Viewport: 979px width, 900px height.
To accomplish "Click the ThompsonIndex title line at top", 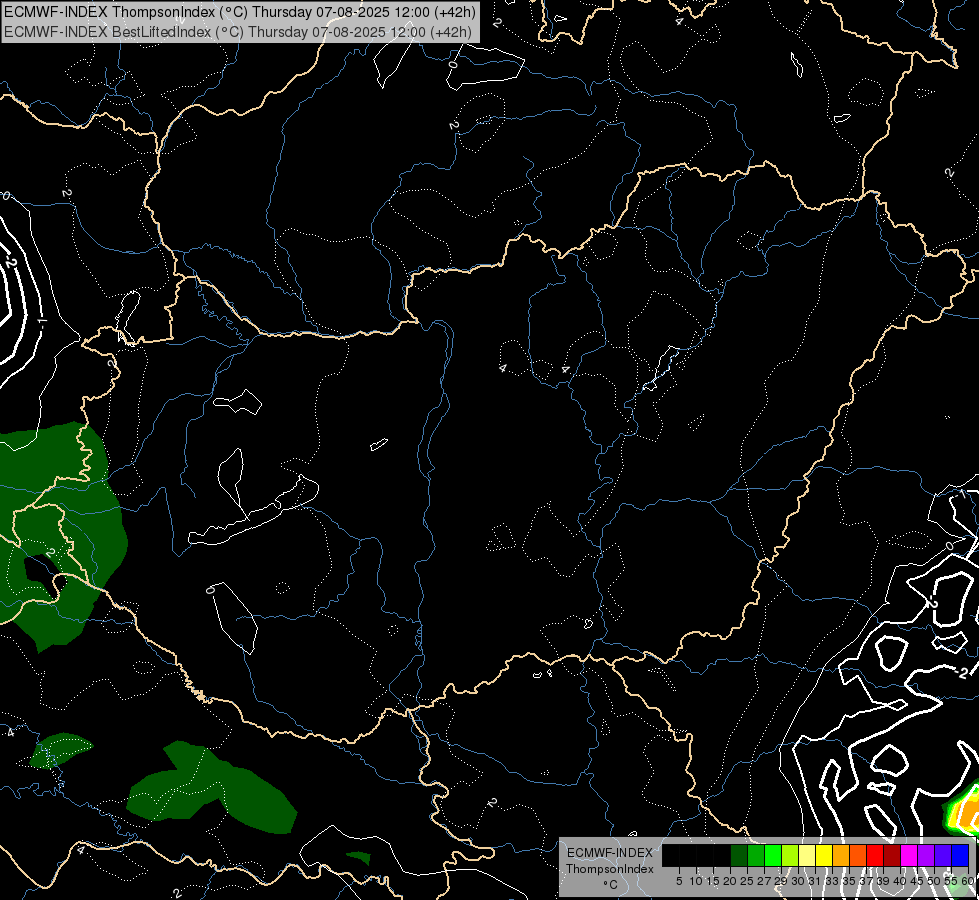I will 240,11.
